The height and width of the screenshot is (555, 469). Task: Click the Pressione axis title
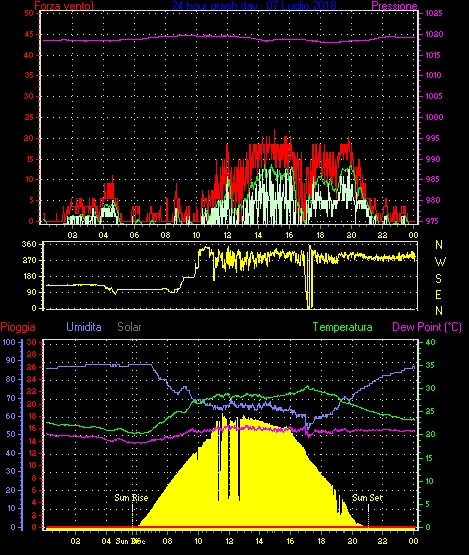394,6
